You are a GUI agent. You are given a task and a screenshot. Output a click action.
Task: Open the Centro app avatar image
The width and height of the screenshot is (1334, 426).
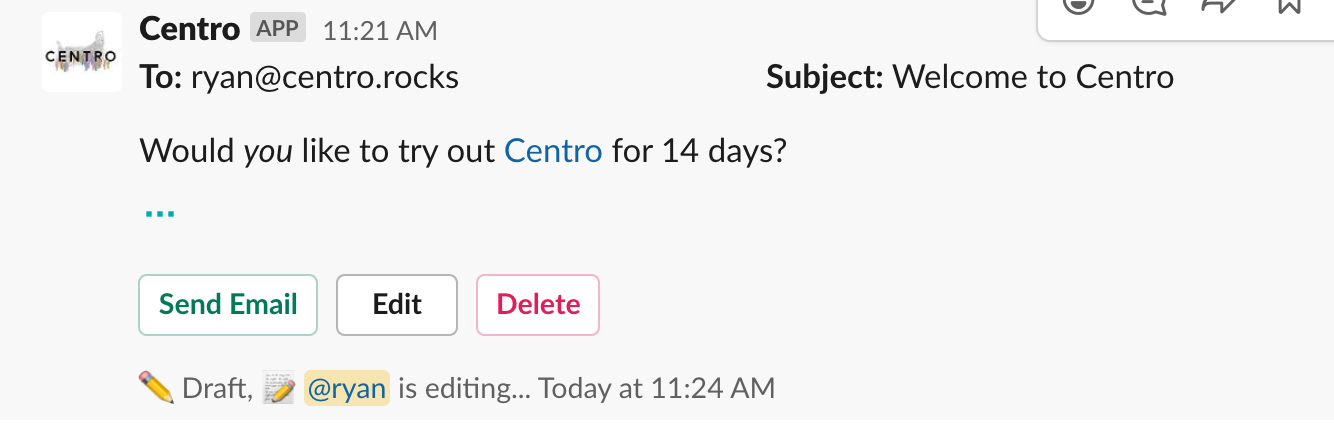tap(82, 53)
